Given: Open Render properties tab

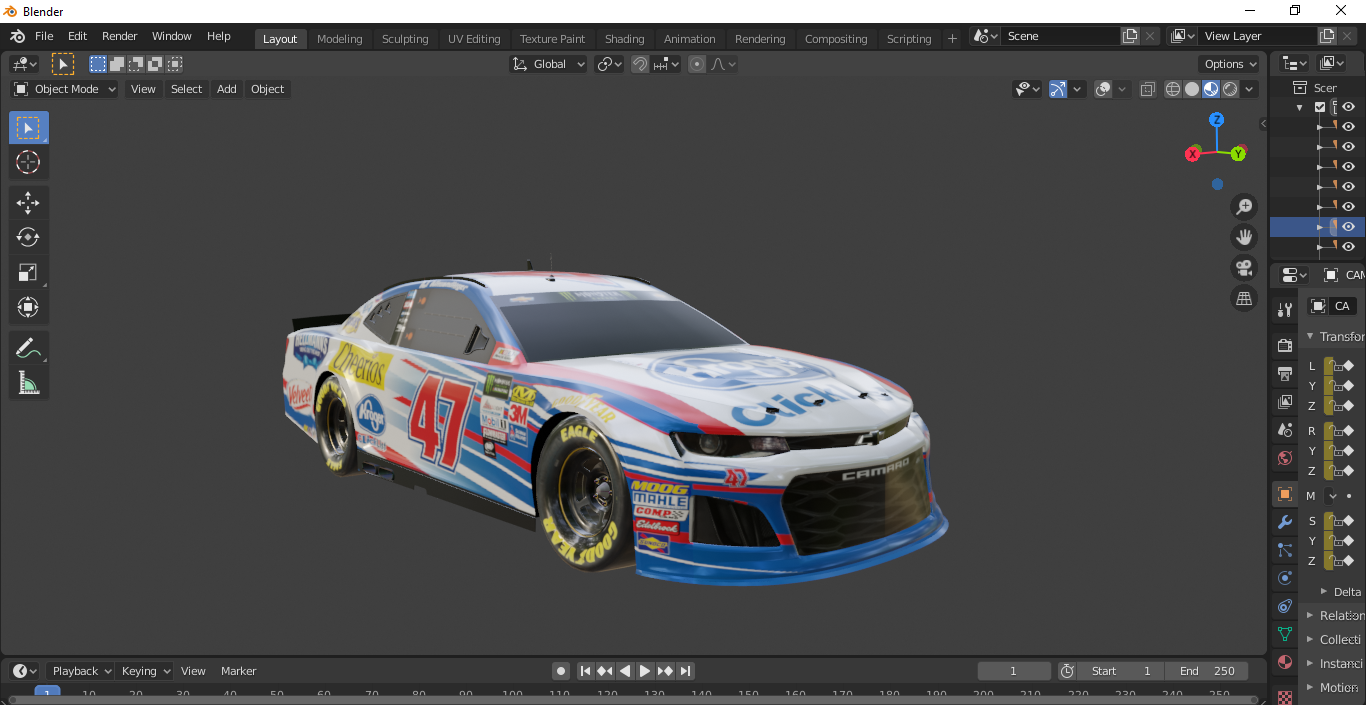Looking at the screenshot, I should (1285, 346).
